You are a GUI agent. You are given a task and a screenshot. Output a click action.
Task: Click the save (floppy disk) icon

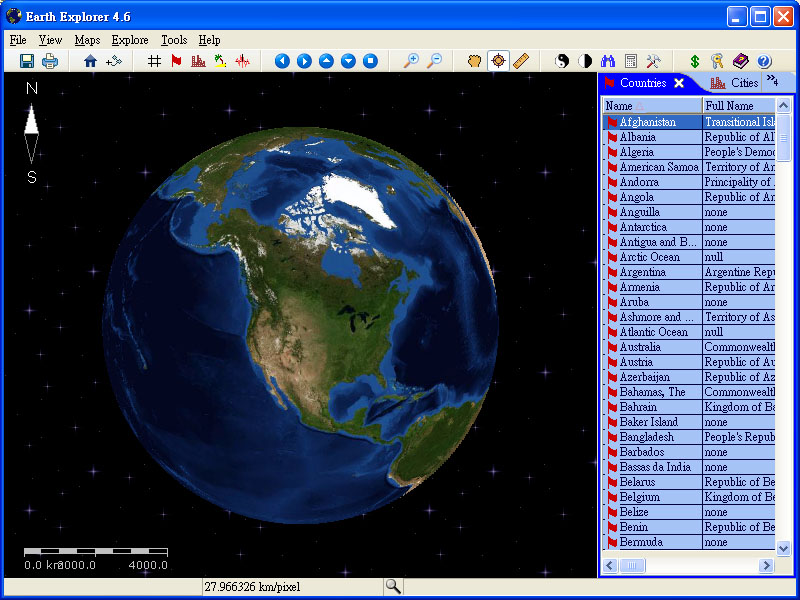27,61
